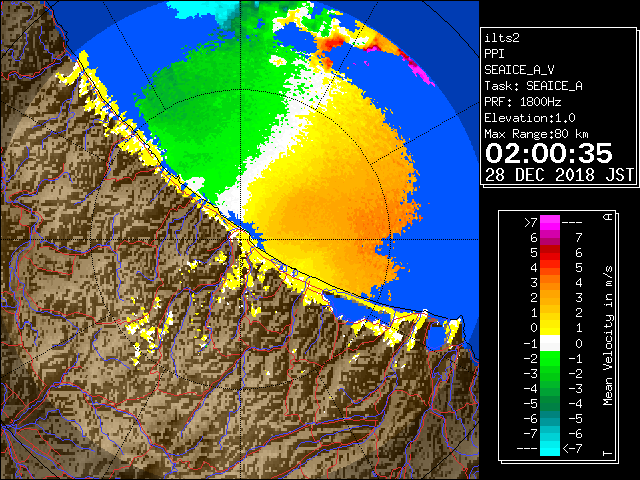640x480 pixels.
Task: Click the 'Task: SEAICE_A' line
Action: coord(533,86)
